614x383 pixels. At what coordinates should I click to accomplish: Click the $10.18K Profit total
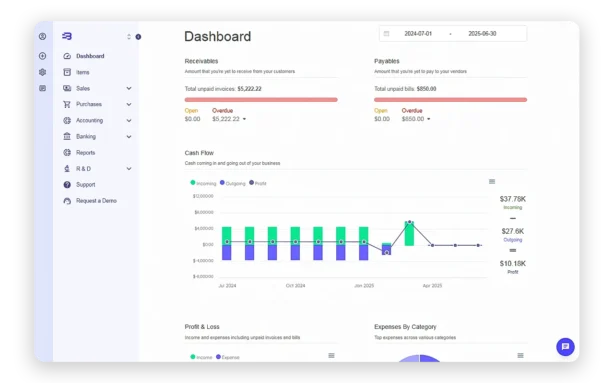(513, 263)
